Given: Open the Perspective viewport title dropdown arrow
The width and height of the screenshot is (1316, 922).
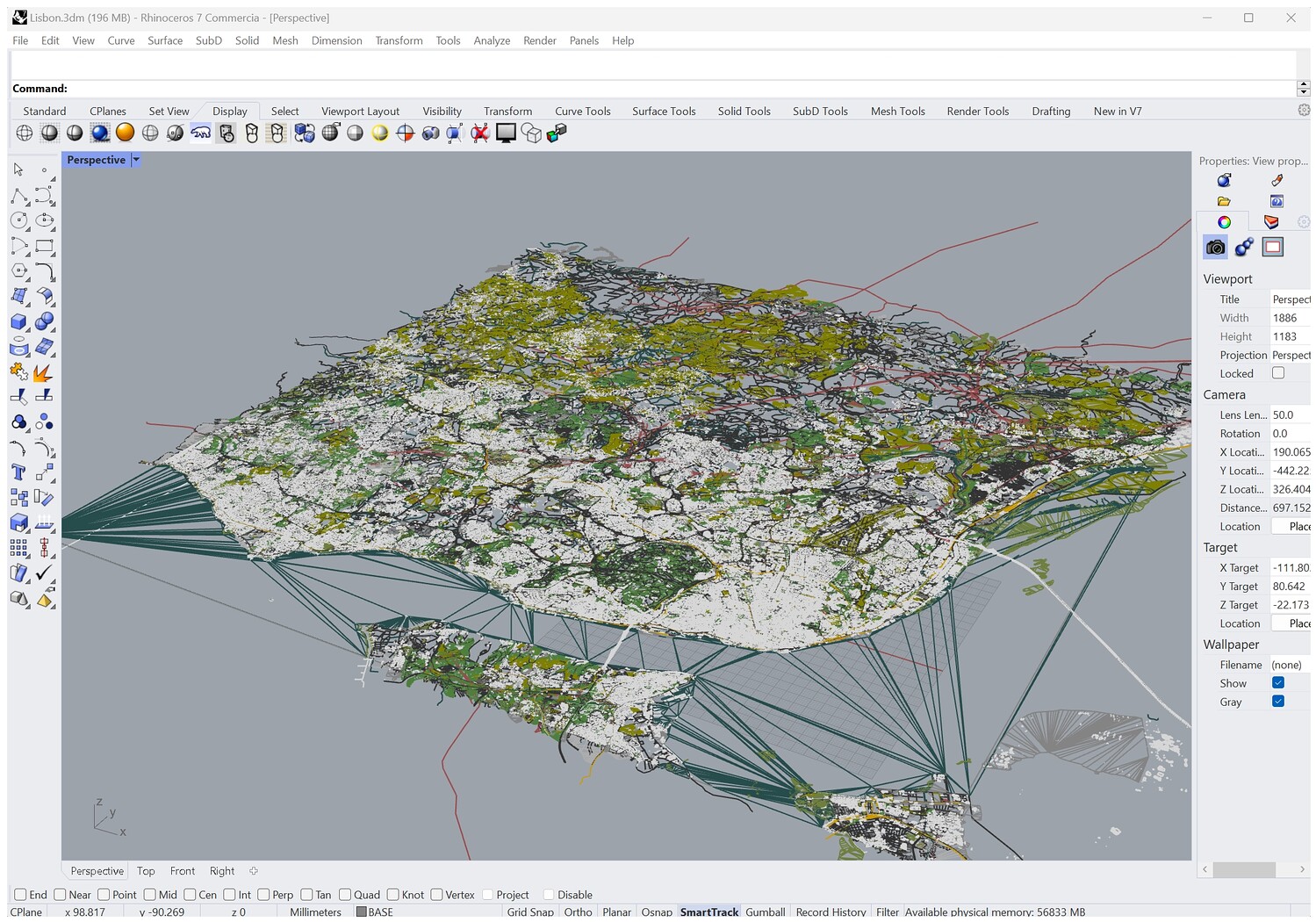Looking at the screenshot, I should coord(136,160).
